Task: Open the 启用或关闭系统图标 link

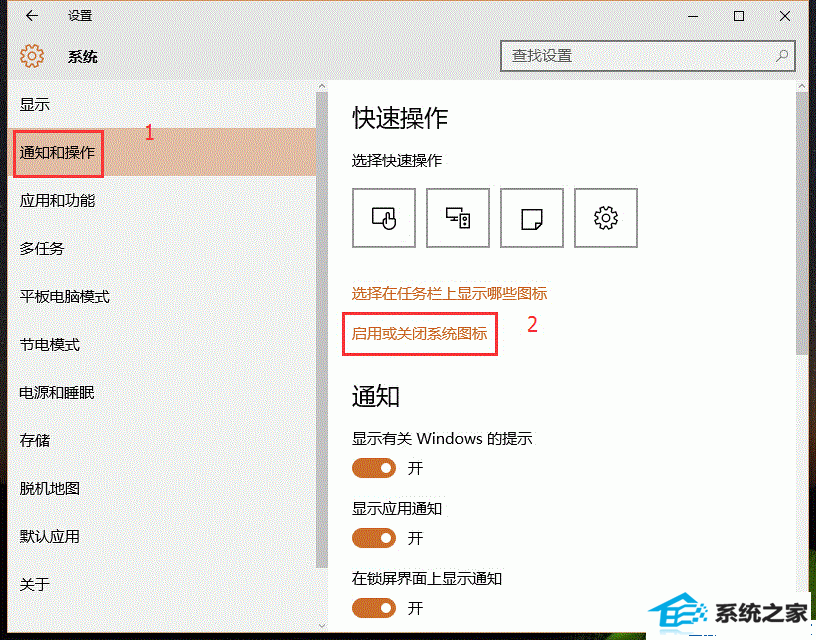Action: coord(420,334)
